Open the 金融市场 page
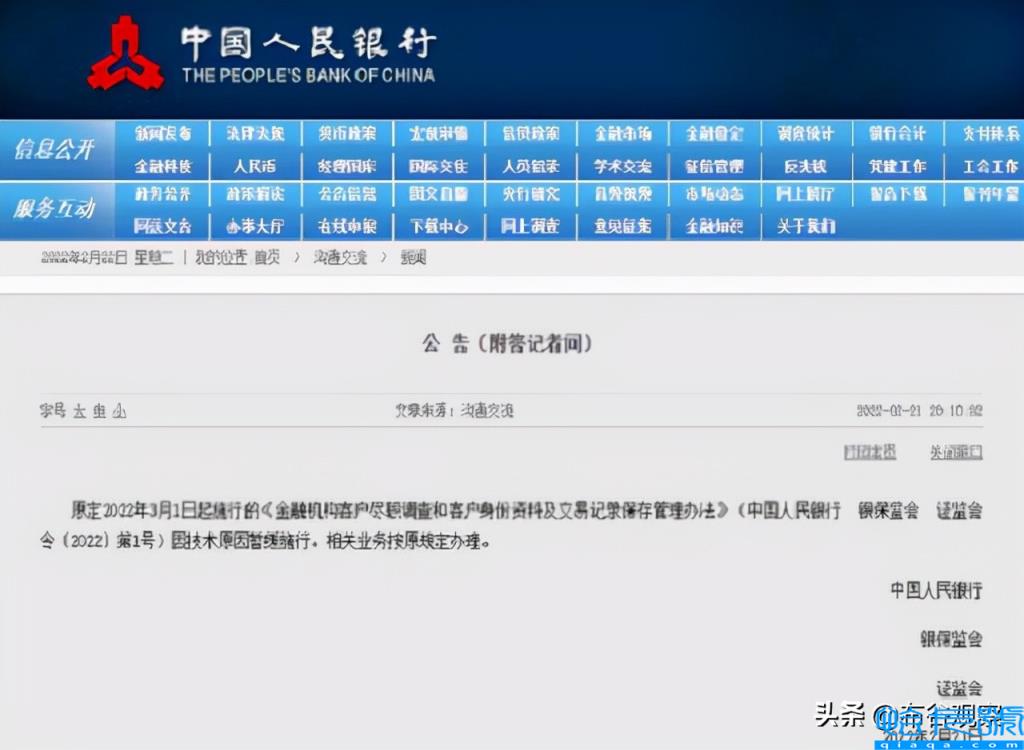 [622, 134]
